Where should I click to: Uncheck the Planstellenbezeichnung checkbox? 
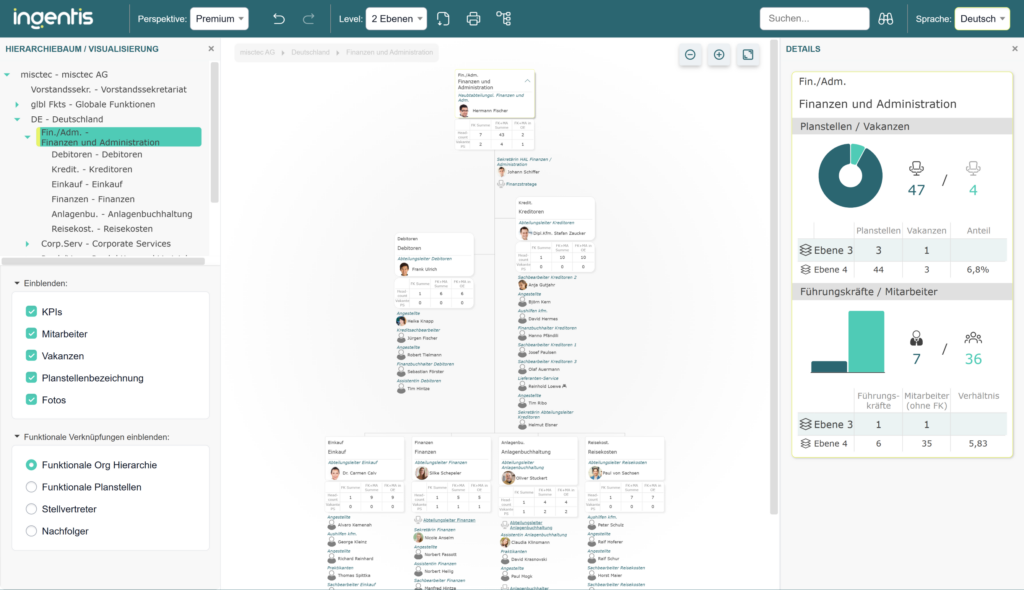tap(31, 378)
